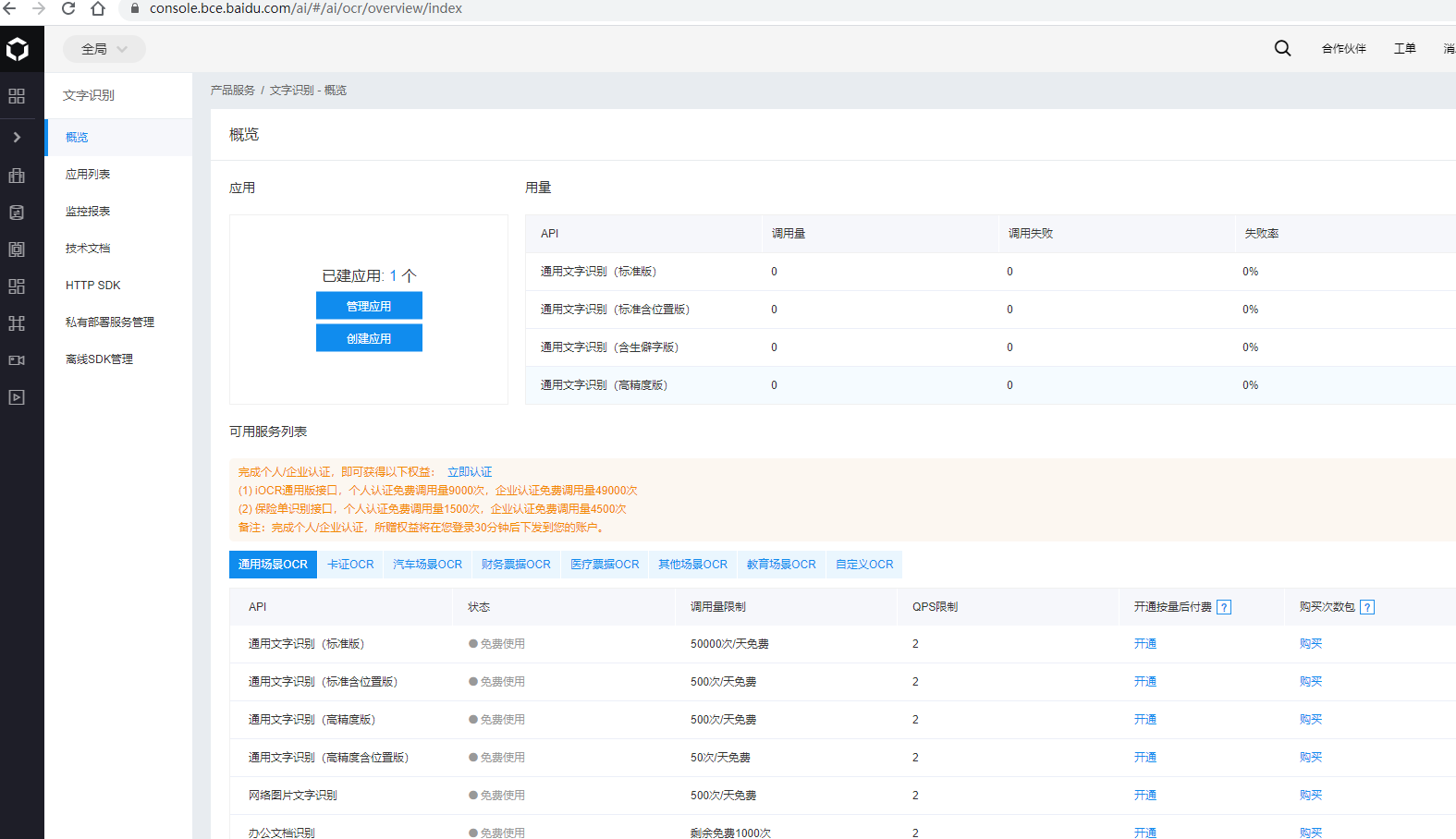Click the 失败率 column header

1261,234
